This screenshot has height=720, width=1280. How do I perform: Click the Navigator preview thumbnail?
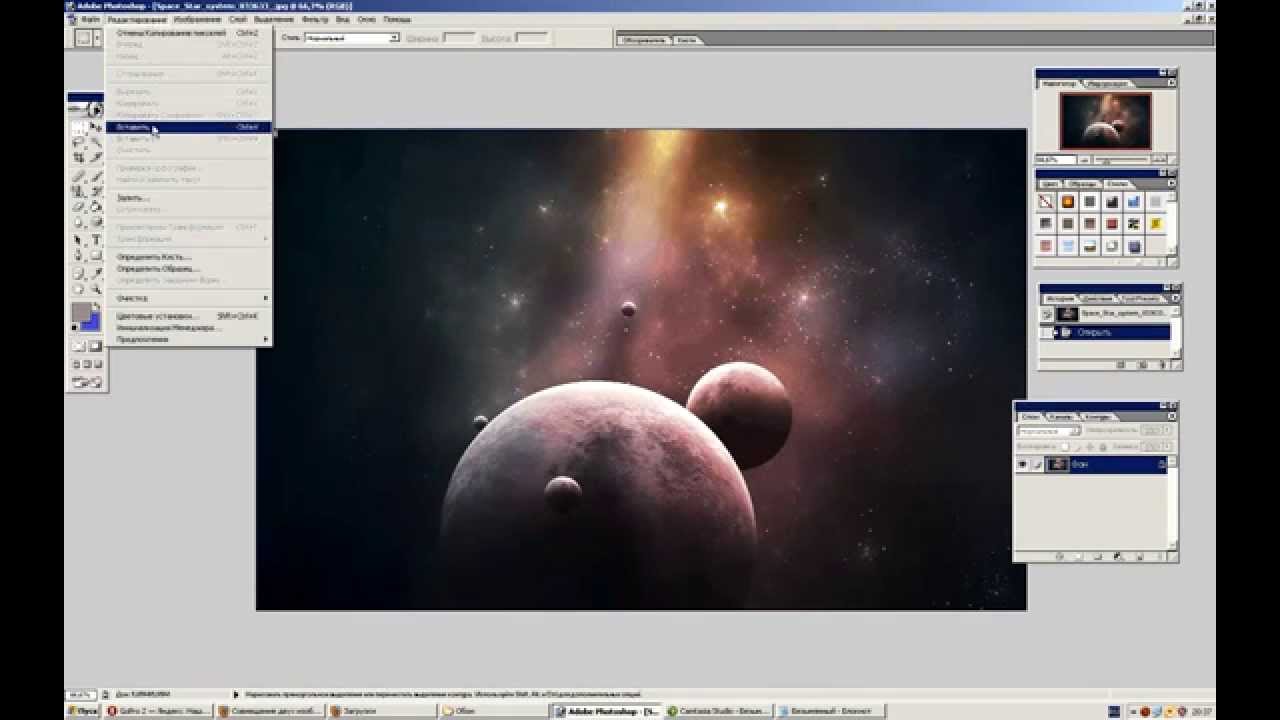1106,121
